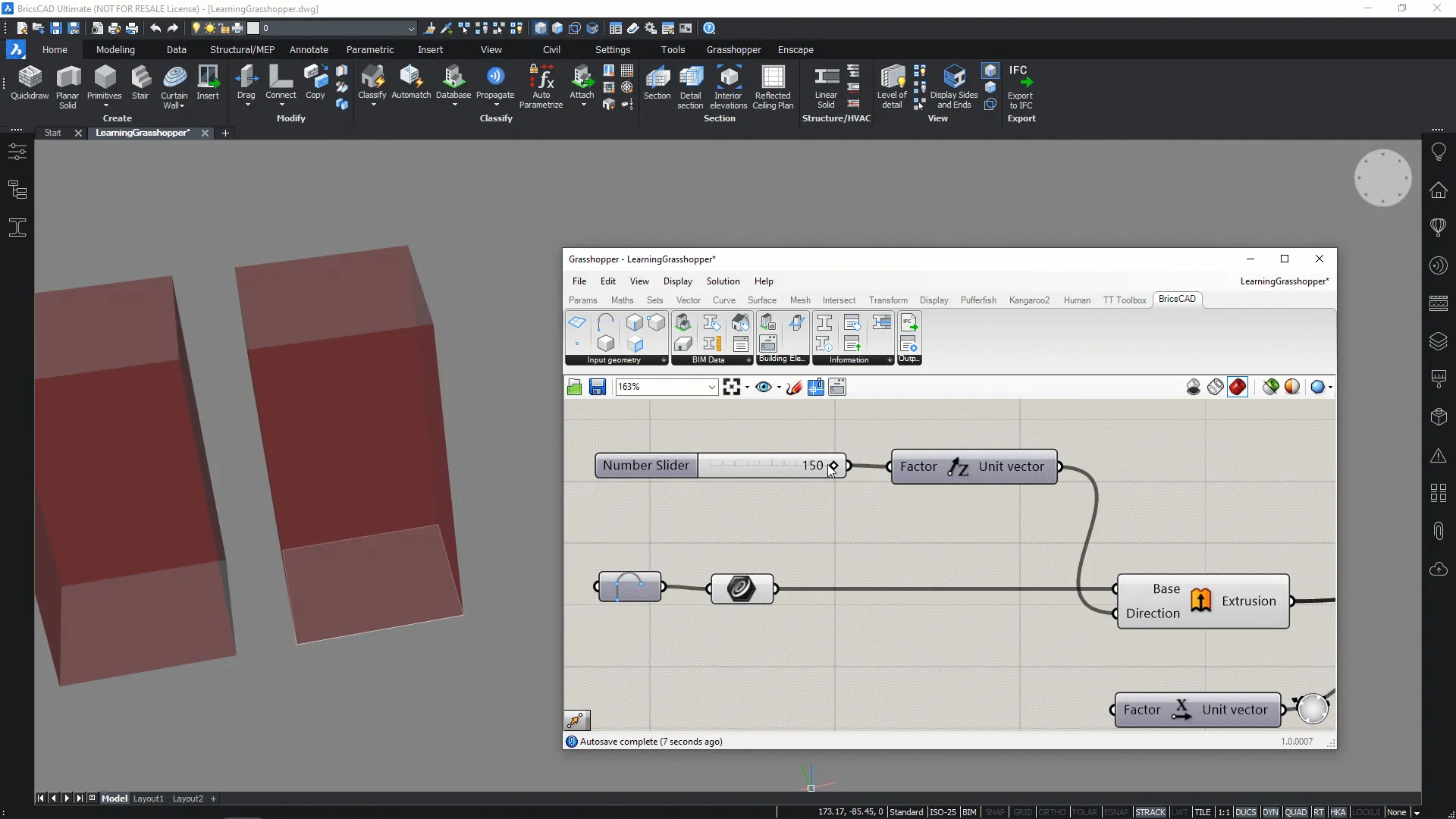Switch to Layout1 tab

tap(148, 799)
